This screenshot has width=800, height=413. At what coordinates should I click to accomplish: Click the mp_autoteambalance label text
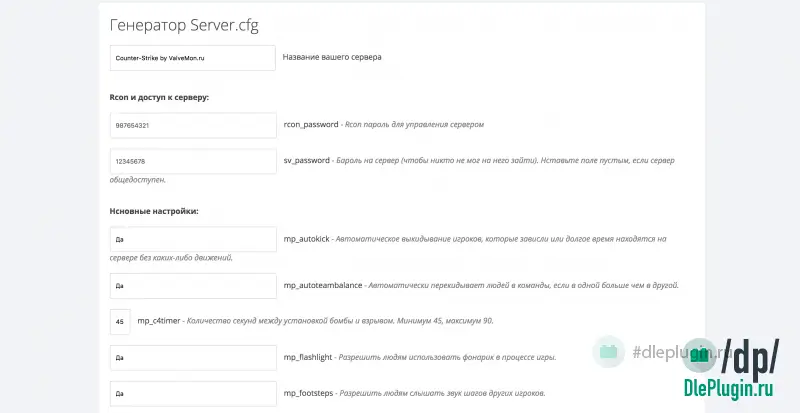323,285
